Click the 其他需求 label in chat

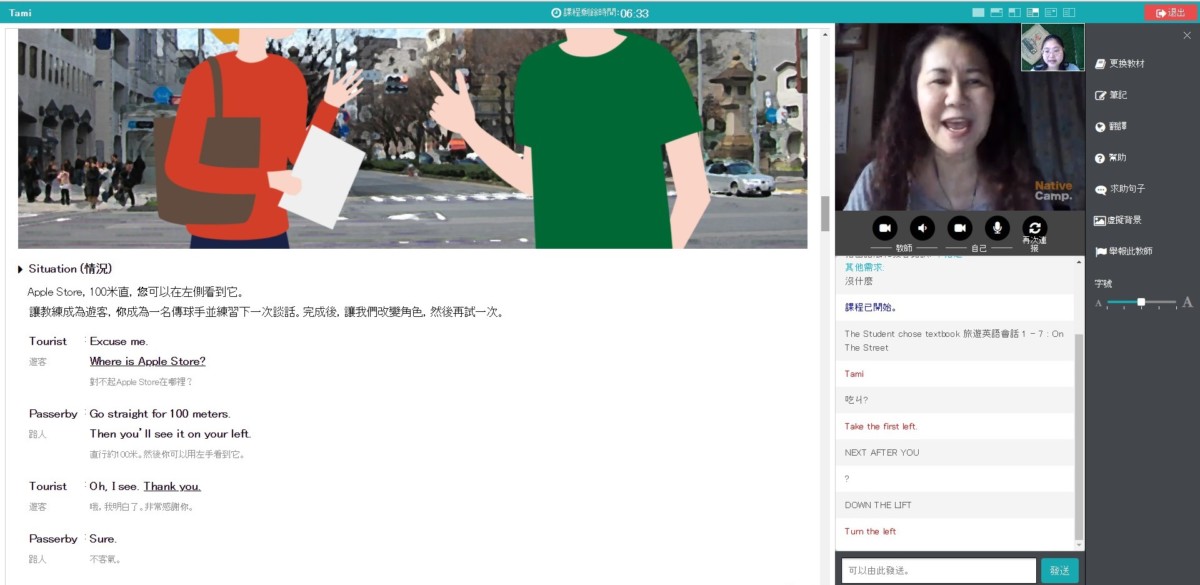(864, 268)
